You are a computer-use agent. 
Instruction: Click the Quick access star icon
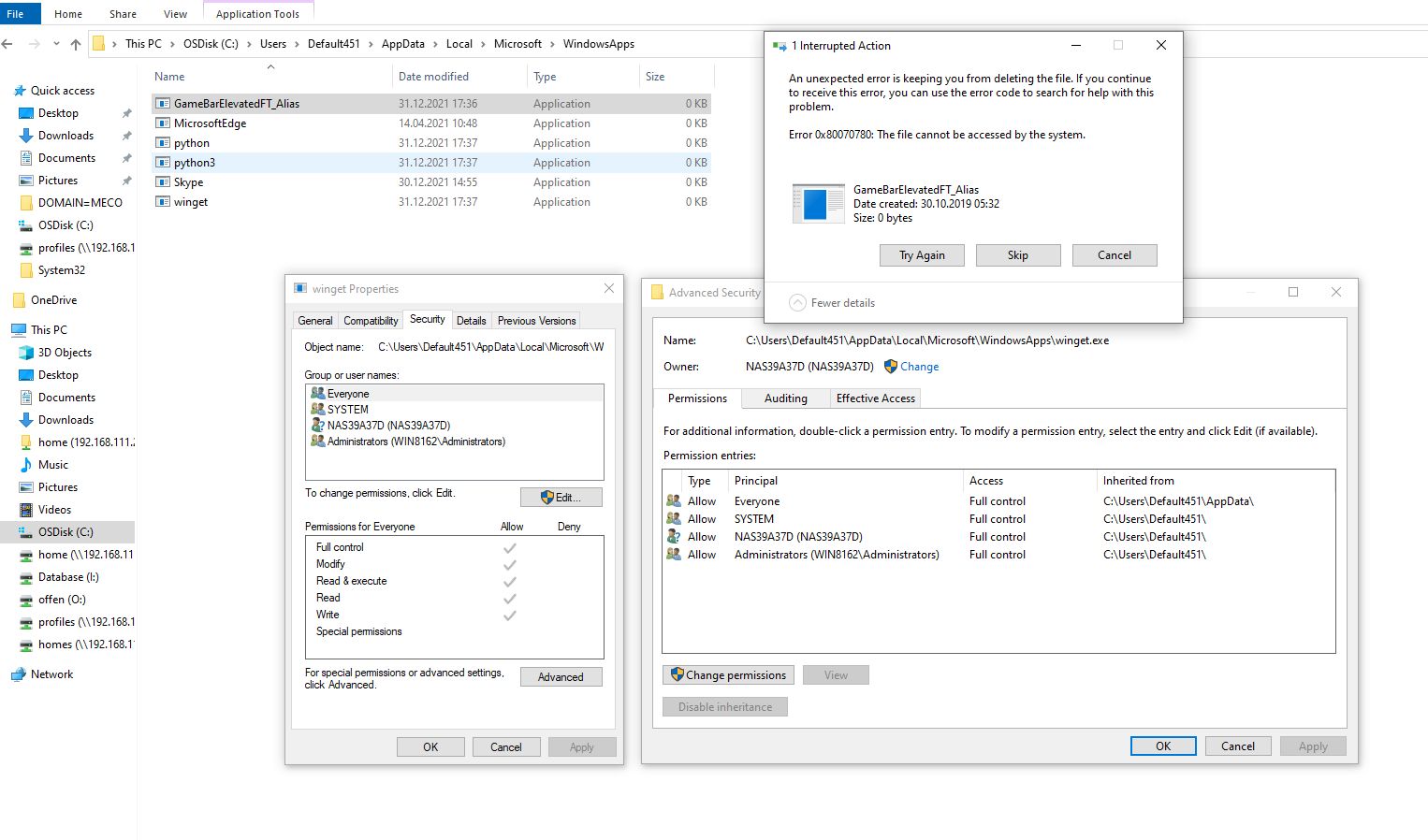tap(19, 91)
